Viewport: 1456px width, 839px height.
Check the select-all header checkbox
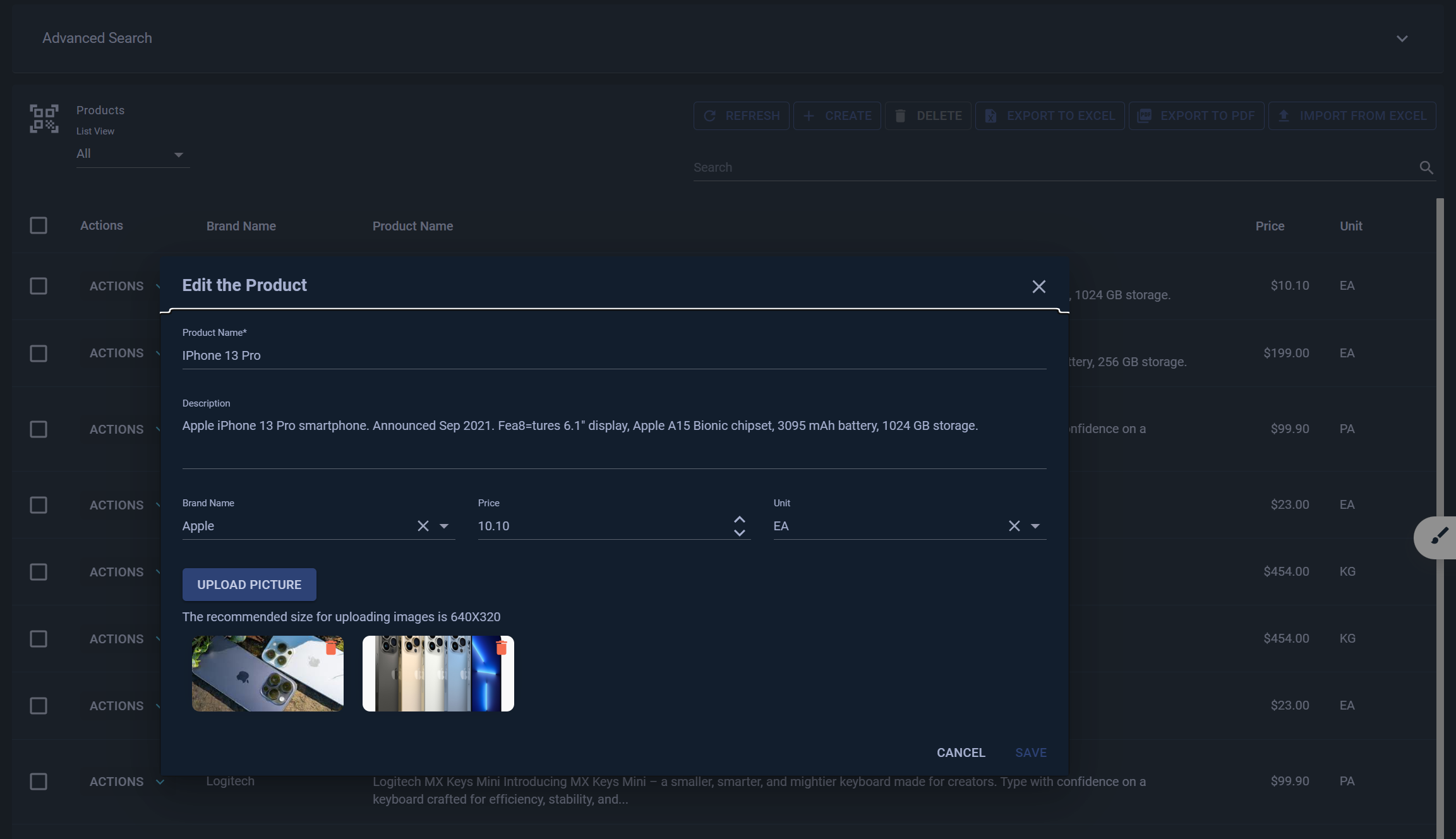pyautogui.click(x=39, y=225)
